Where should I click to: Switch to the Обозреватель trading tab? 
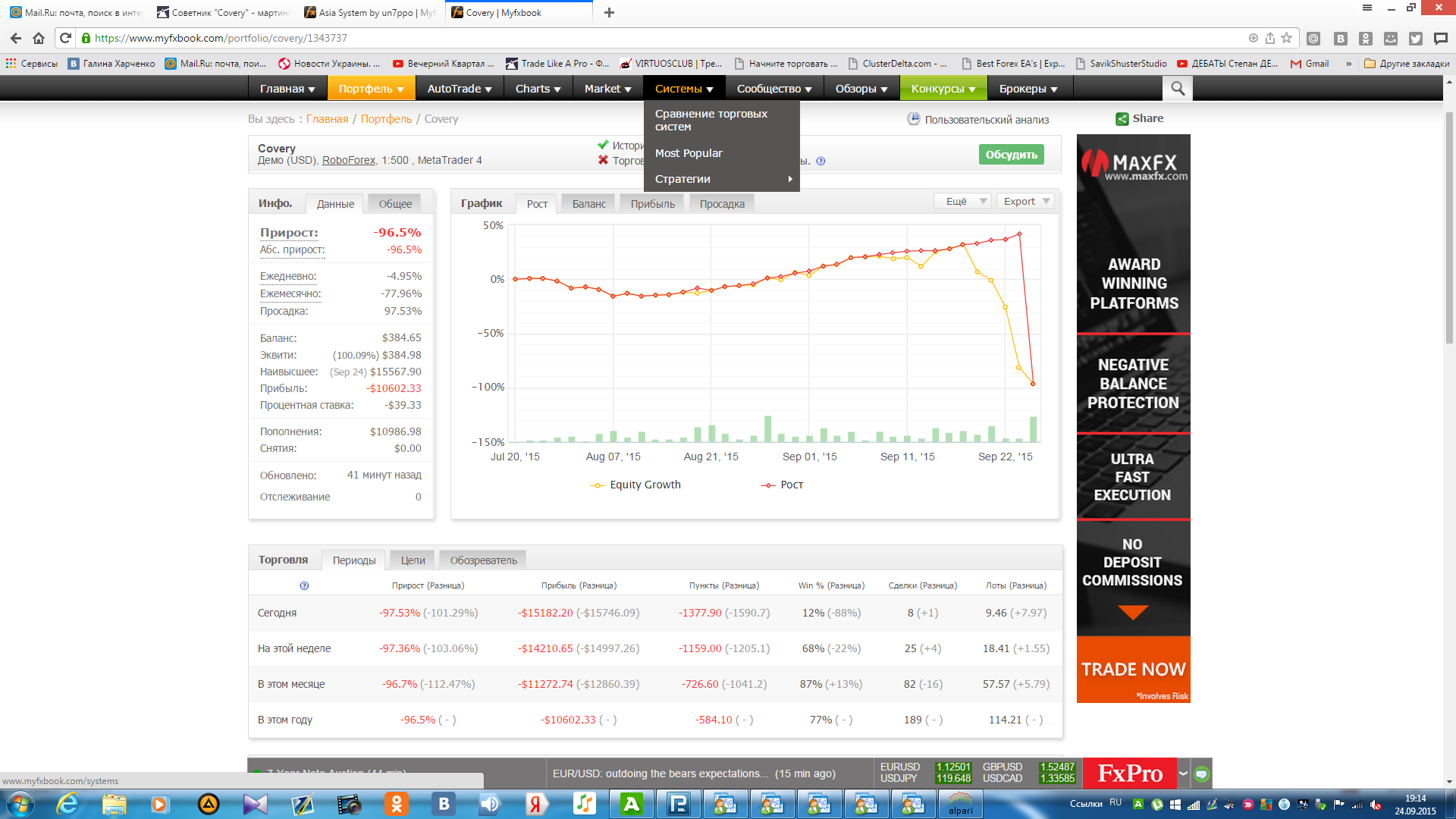click(483, 560)
